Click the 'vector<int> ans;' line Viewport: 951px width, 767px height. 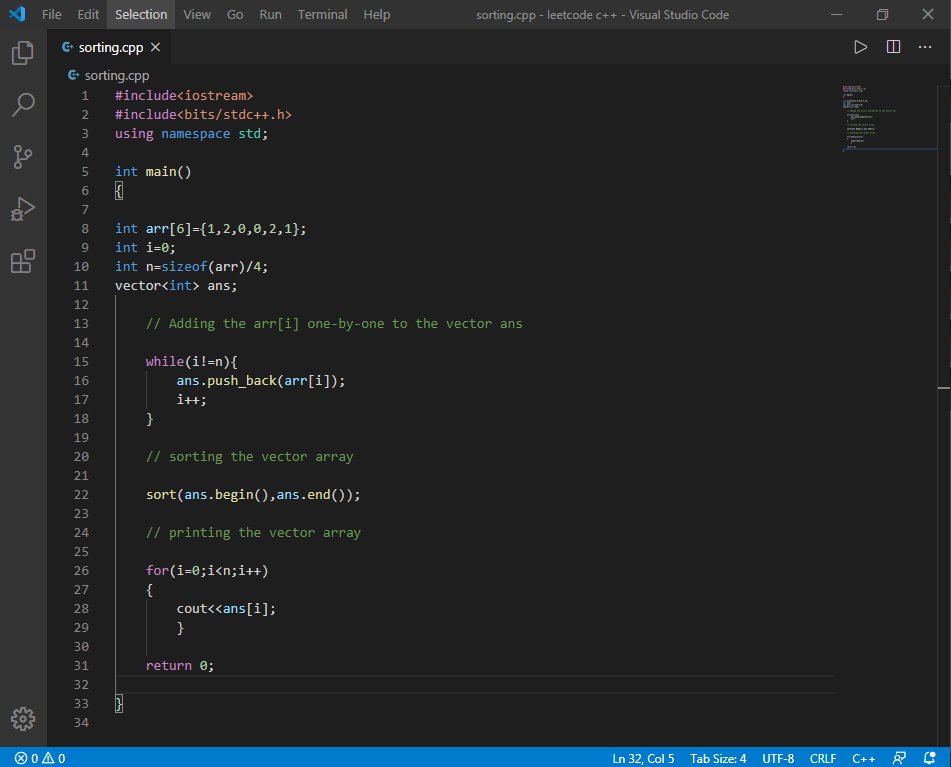[176, 286]
